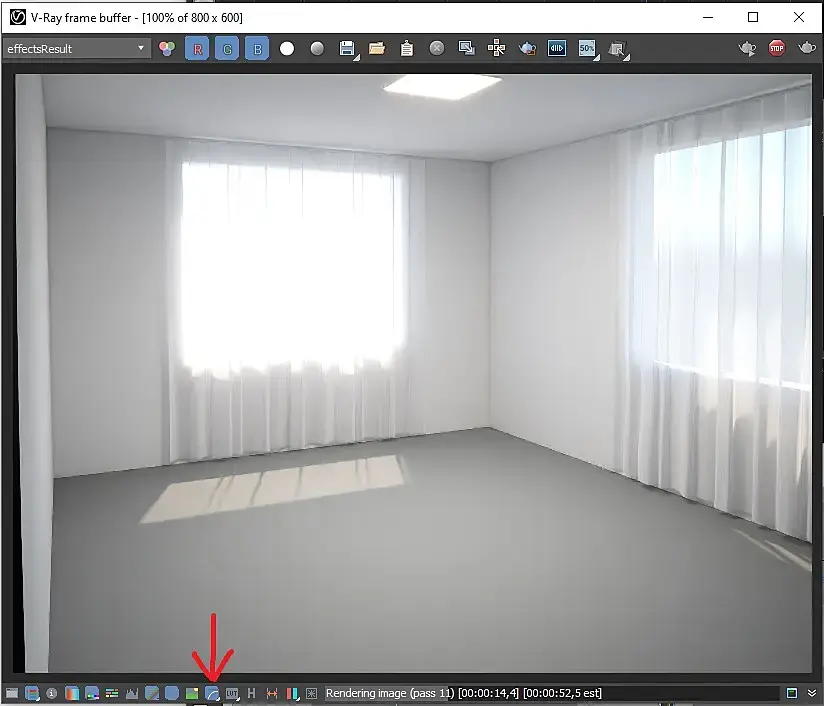The width and height of the screenshot is (824, 706).
Task: Toggle the green square status bar icon
Action: click(x=792, y=693)
